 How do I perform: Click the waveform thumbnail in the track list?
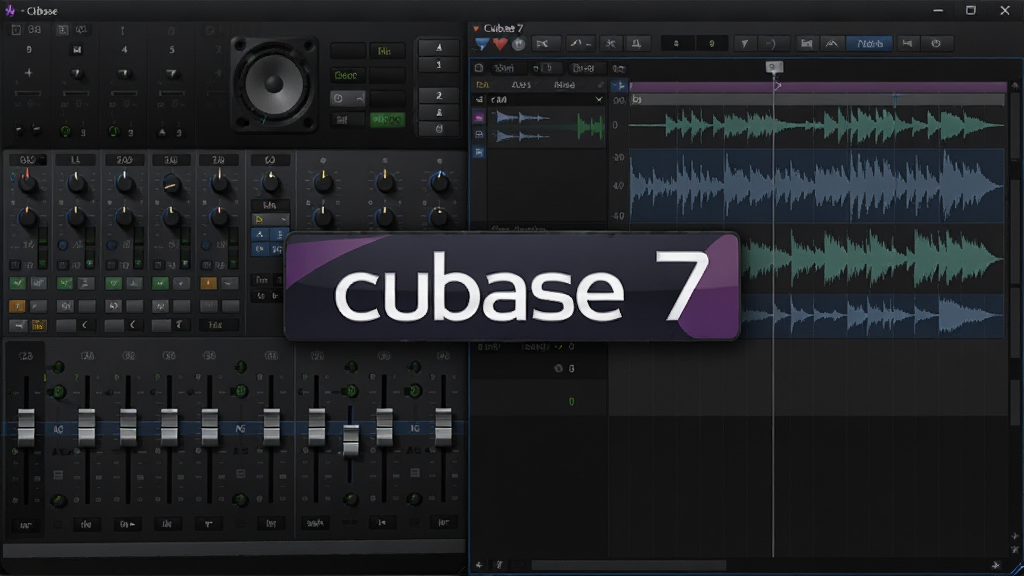coord(547,127)
